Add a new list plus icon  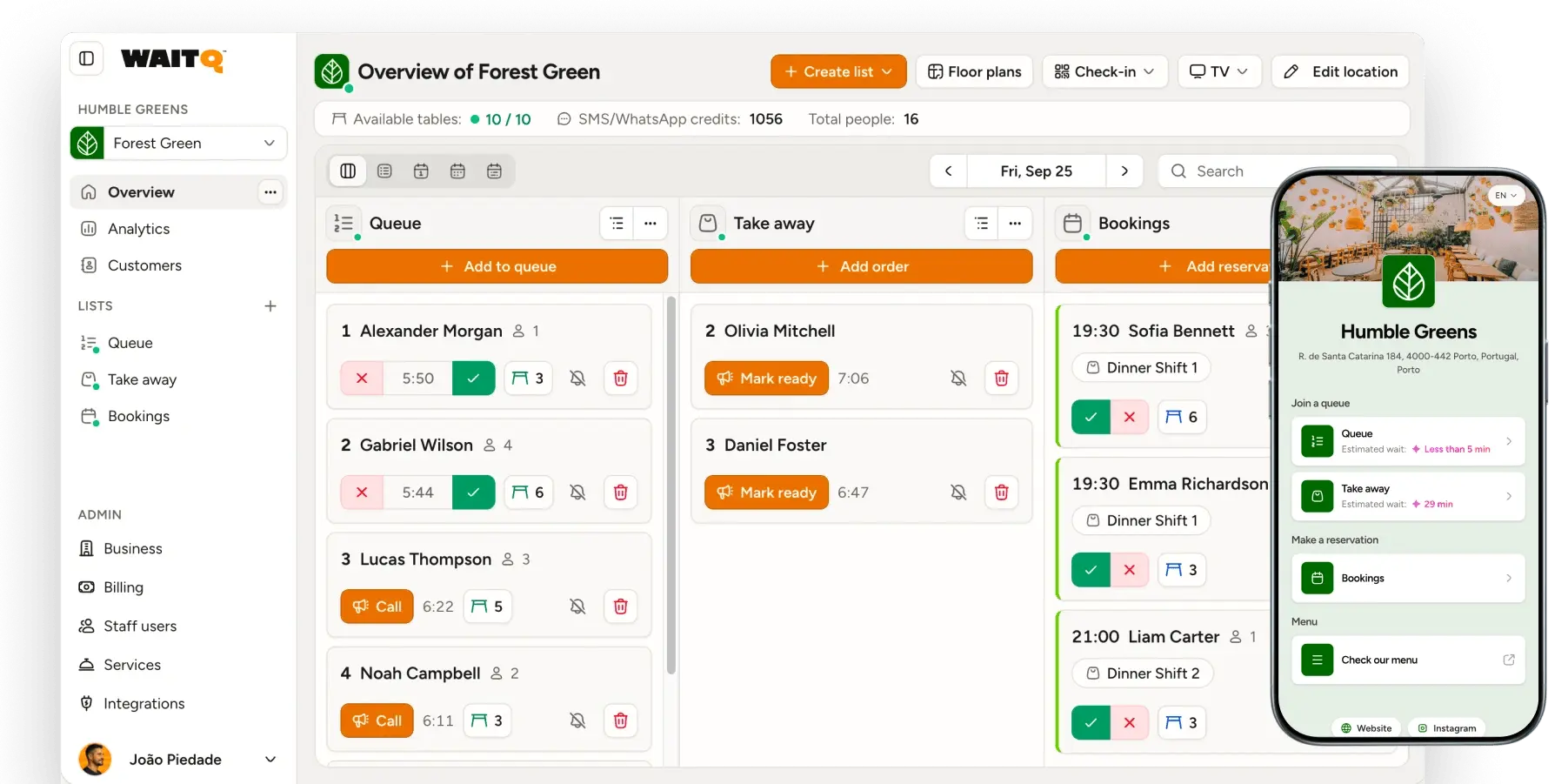tap(270, 306)
